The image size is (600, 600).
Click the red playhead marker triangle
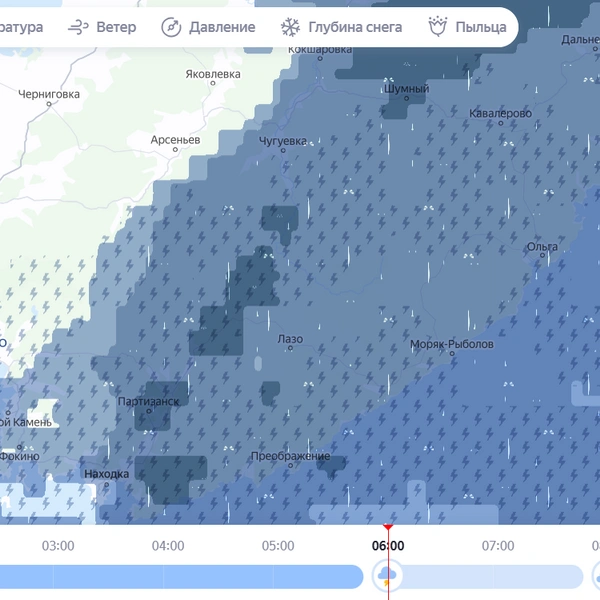tap(388, 527)
